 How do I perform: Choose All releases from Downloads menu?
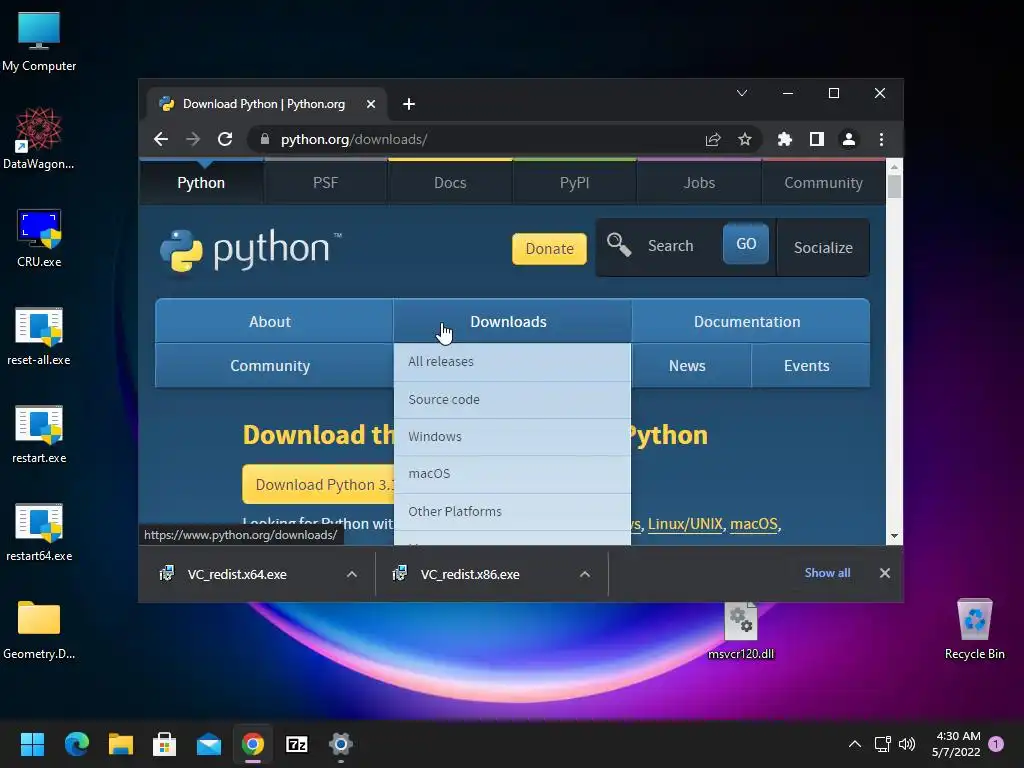tap(512, 362)
